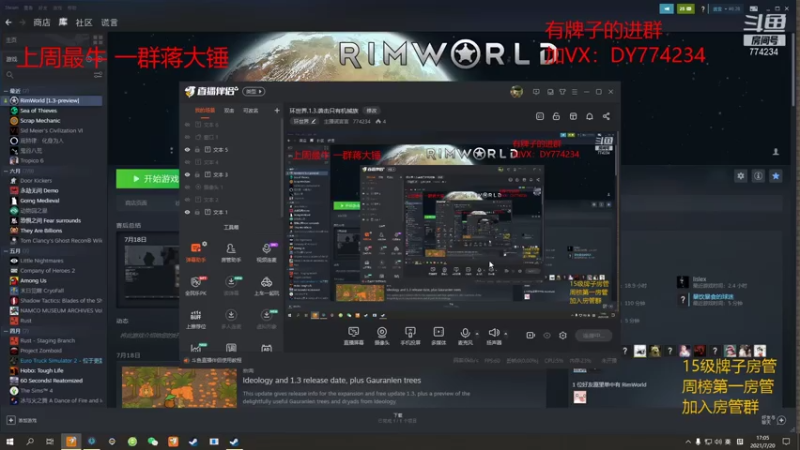Favorite RimWorld with the star icon
This screenshot has height=450, width=800.
tap(776, 176)
